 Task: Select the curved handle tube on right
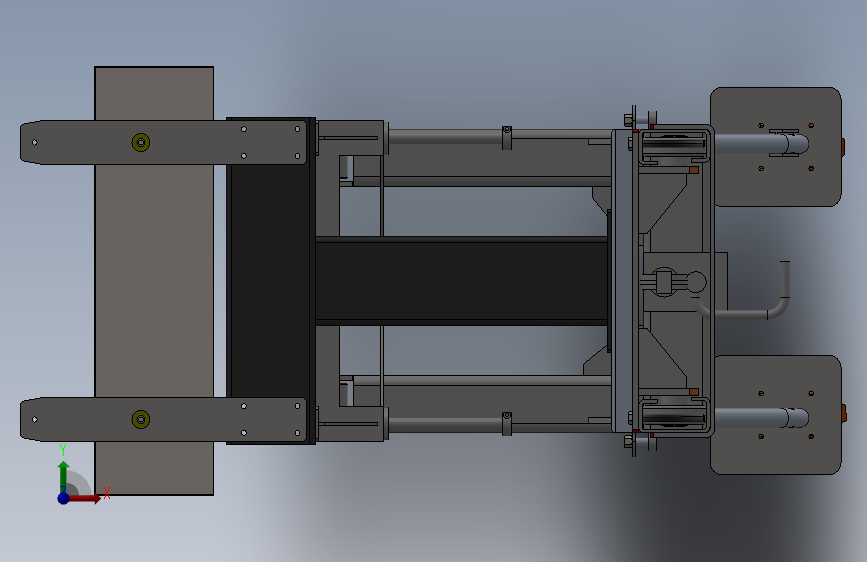point(744,292)
